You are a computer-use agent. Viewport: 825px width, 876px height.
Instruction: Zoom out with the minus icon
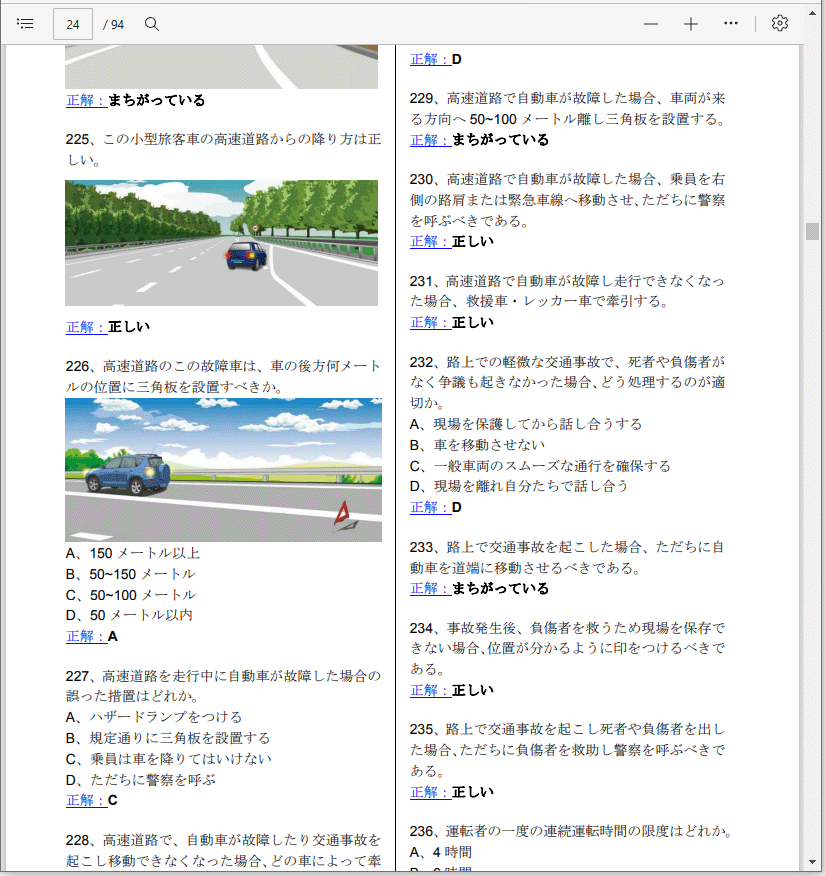(x=651, y=24)
